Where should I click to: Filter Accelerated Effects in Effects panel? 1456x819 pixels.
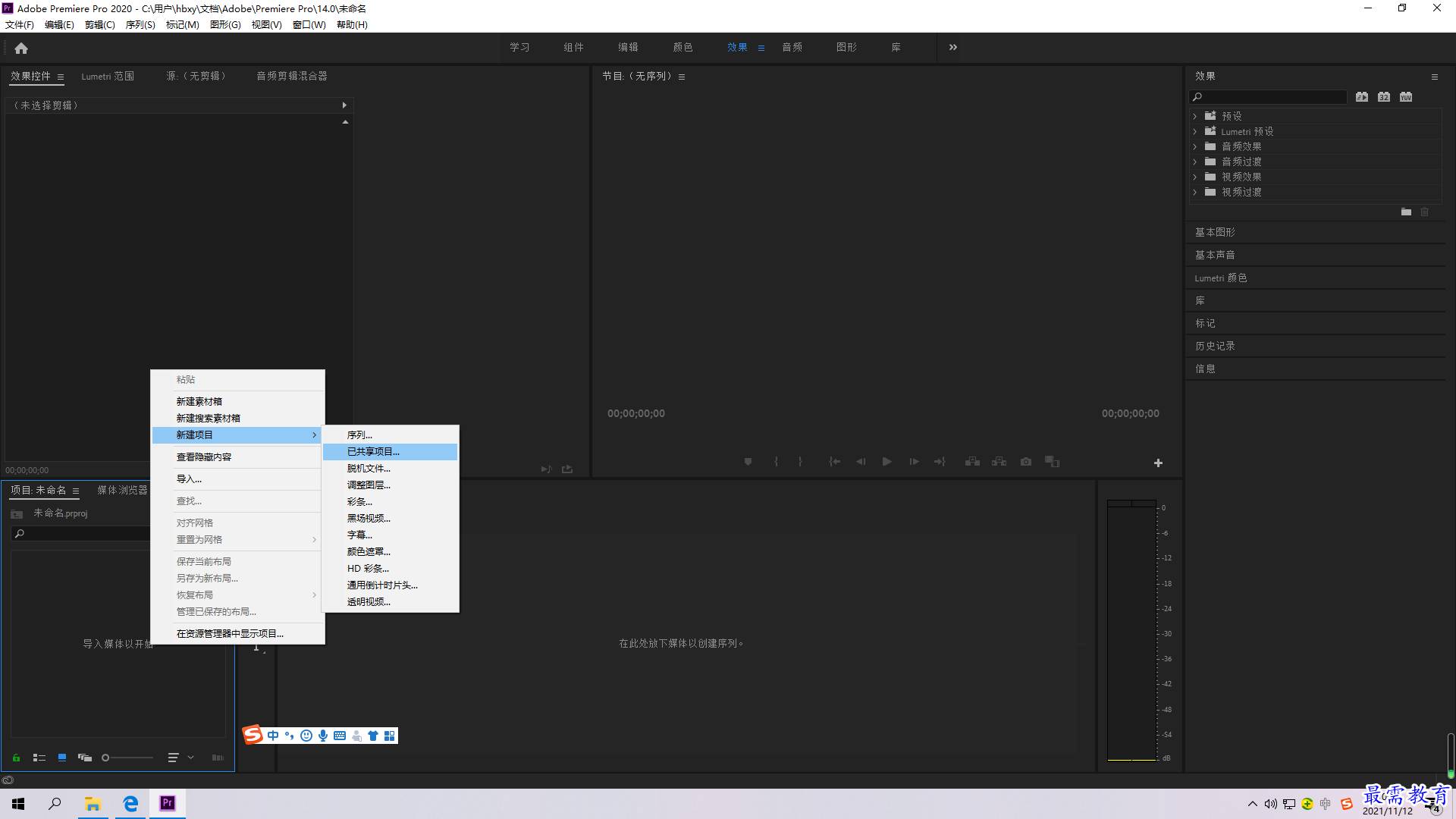pos(1362,97)
